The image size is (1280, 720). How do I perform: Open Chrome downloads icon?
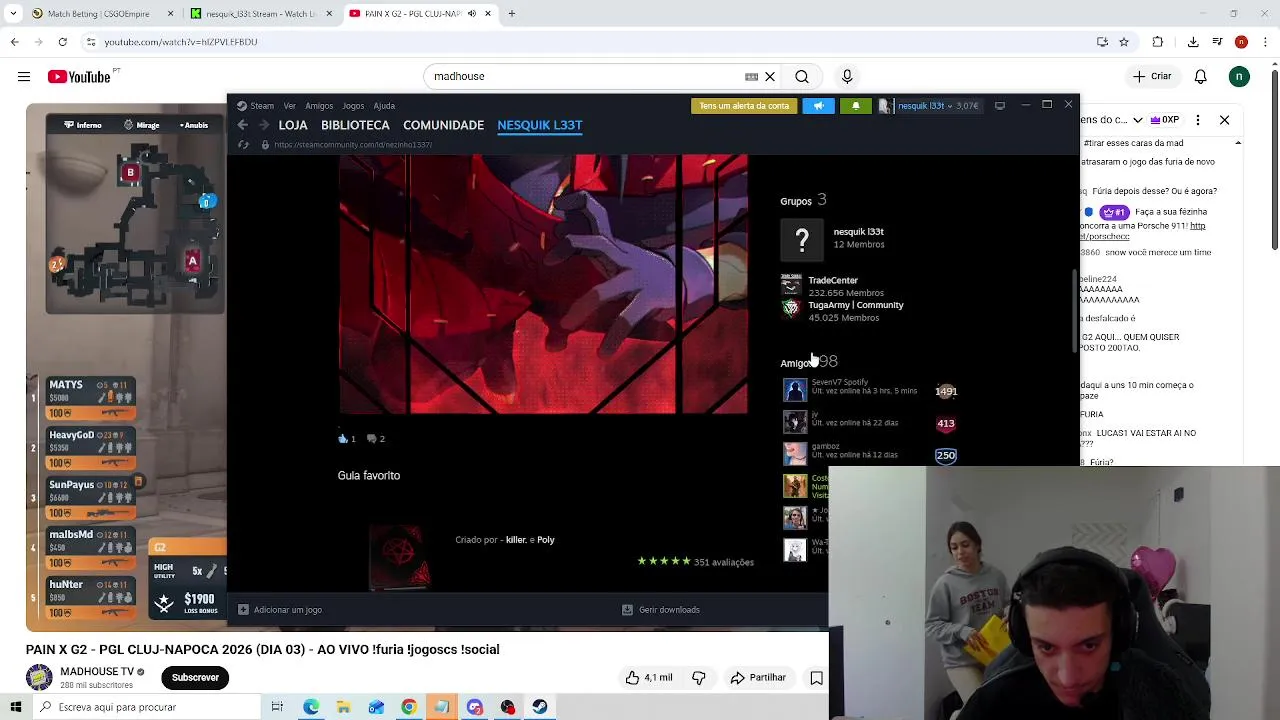1193,42
